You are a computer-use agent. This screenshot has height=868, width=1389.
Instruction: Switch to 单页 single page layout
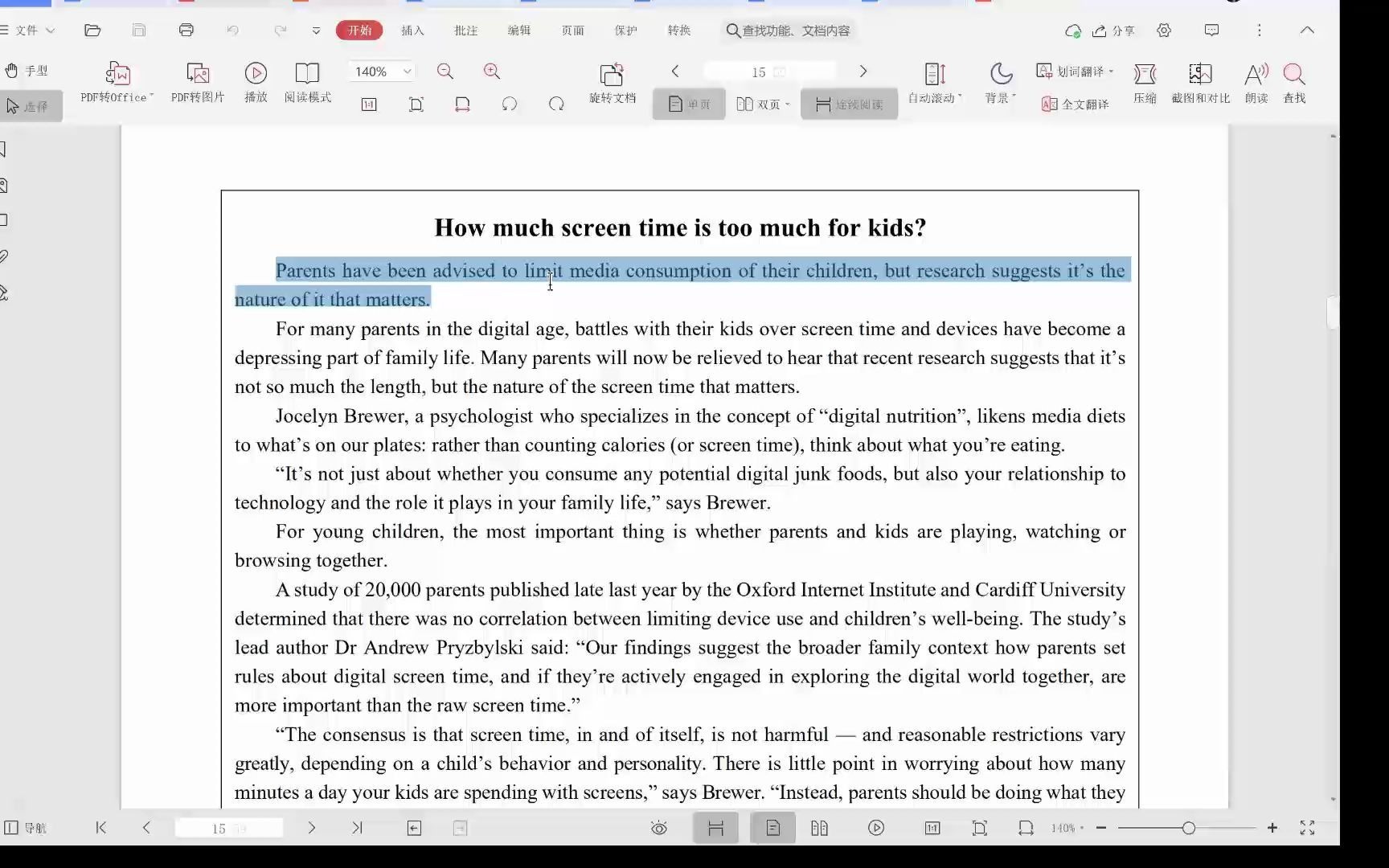pos(689,104)
